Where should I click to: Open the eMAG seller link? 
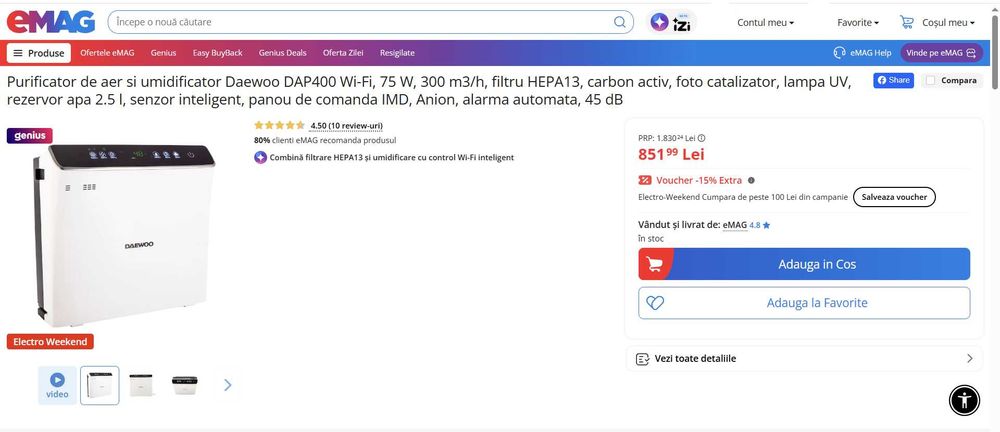pos(735,225)
